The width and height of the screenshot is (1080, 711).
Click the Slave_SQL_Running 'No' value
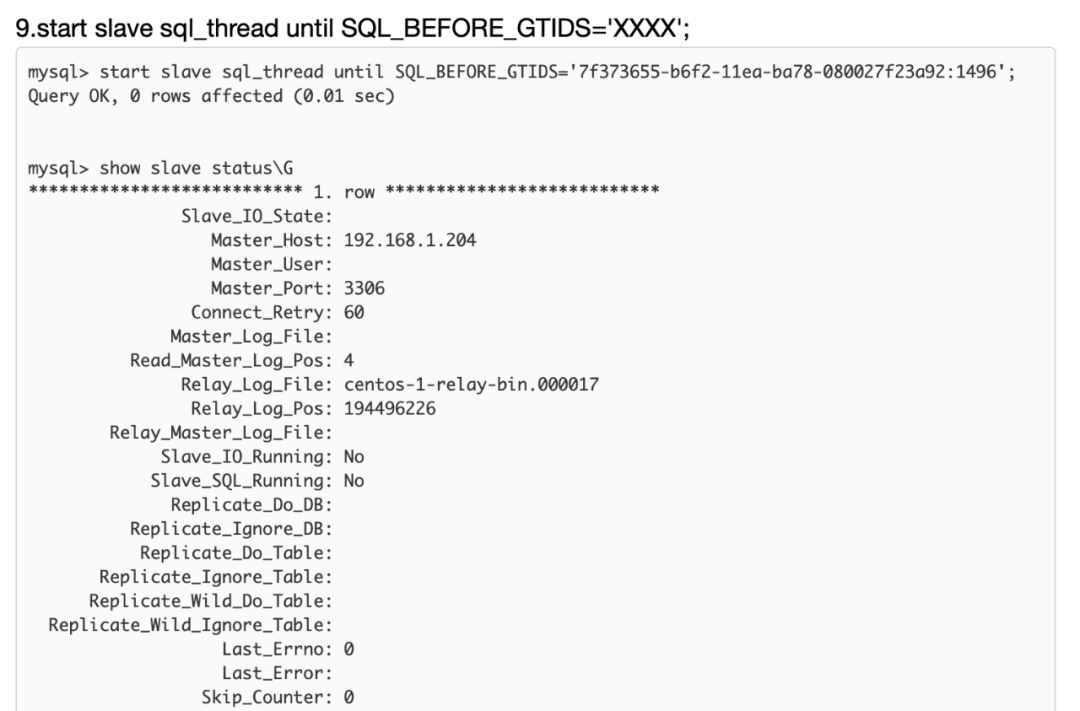[354, 481]
